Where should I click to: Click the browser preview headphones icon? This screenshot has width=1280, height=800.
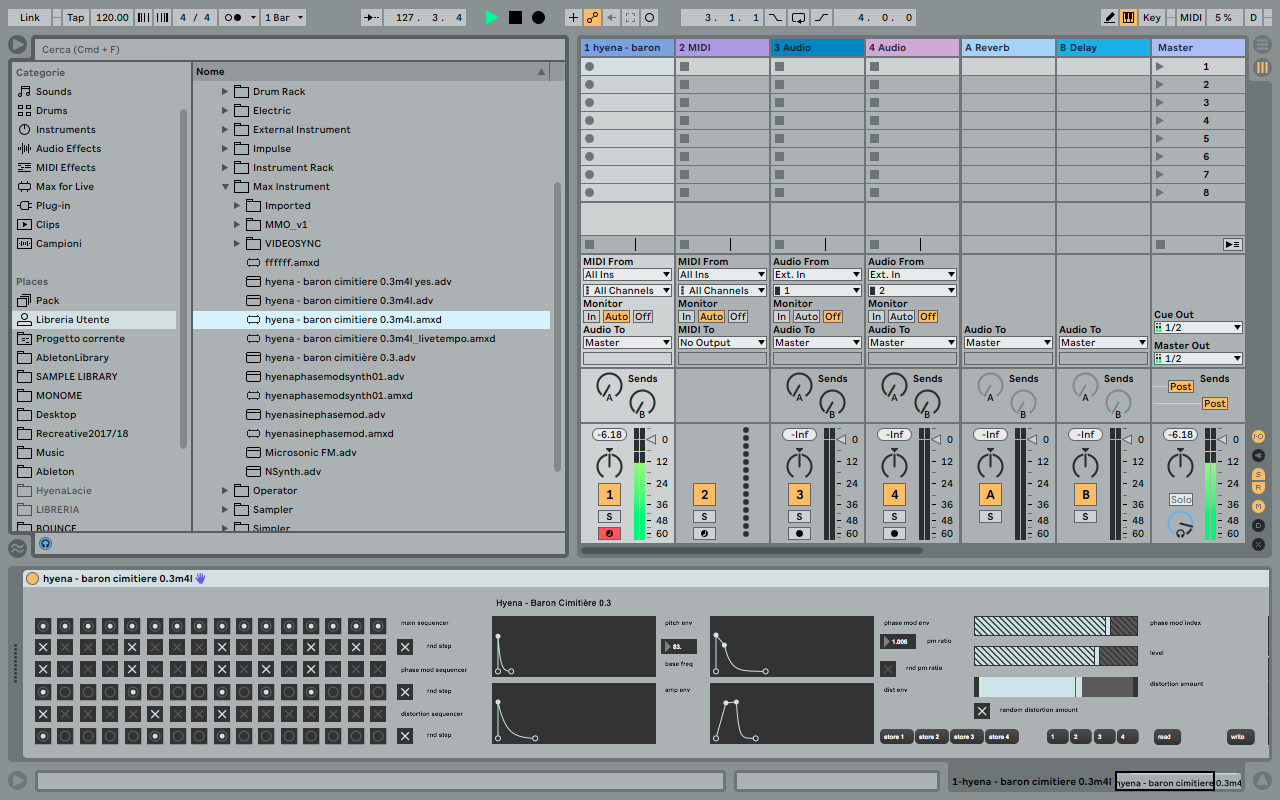click(45, 544)
